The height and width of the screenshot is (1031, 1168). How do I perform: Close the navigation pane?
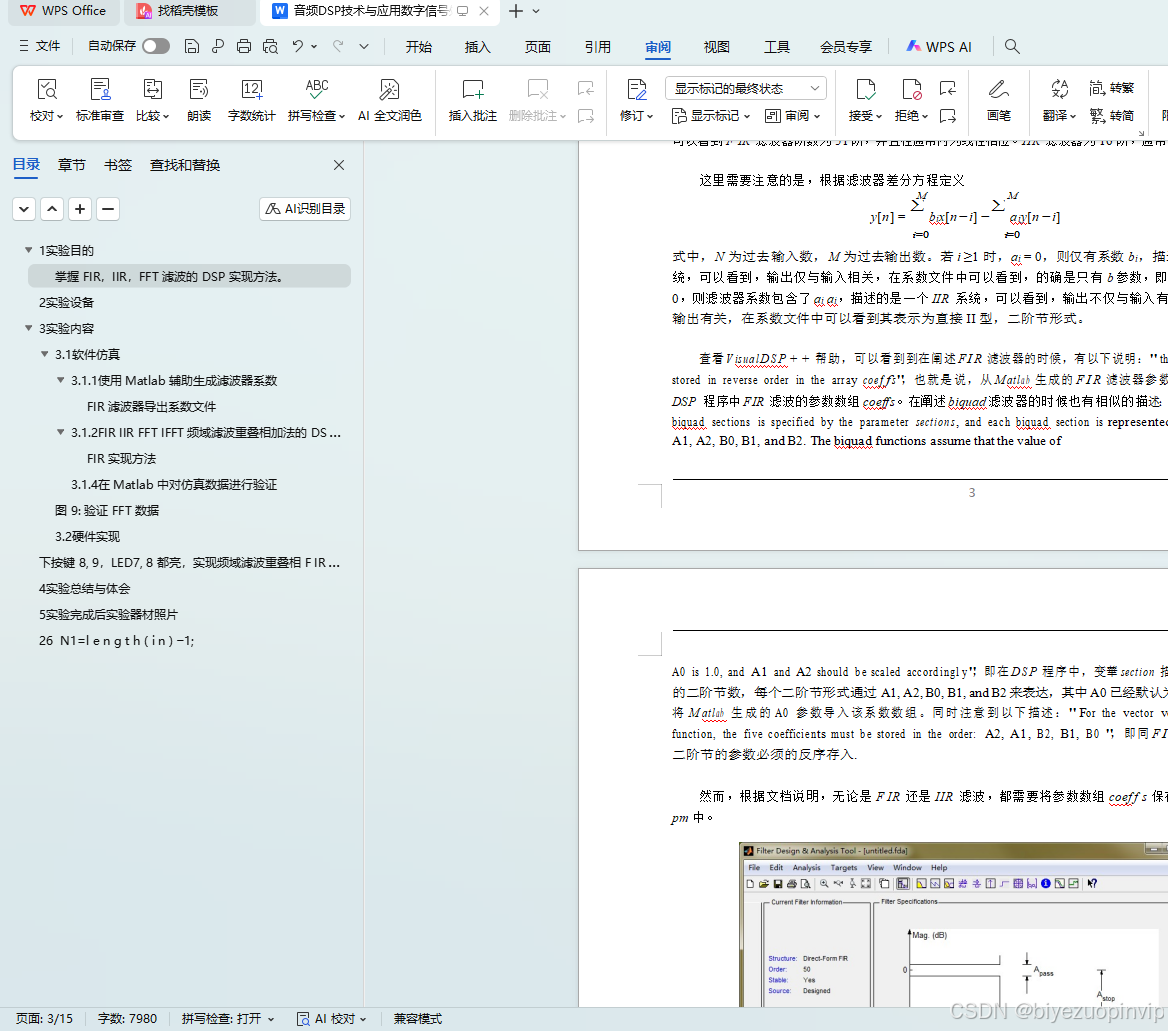[339, 165]
